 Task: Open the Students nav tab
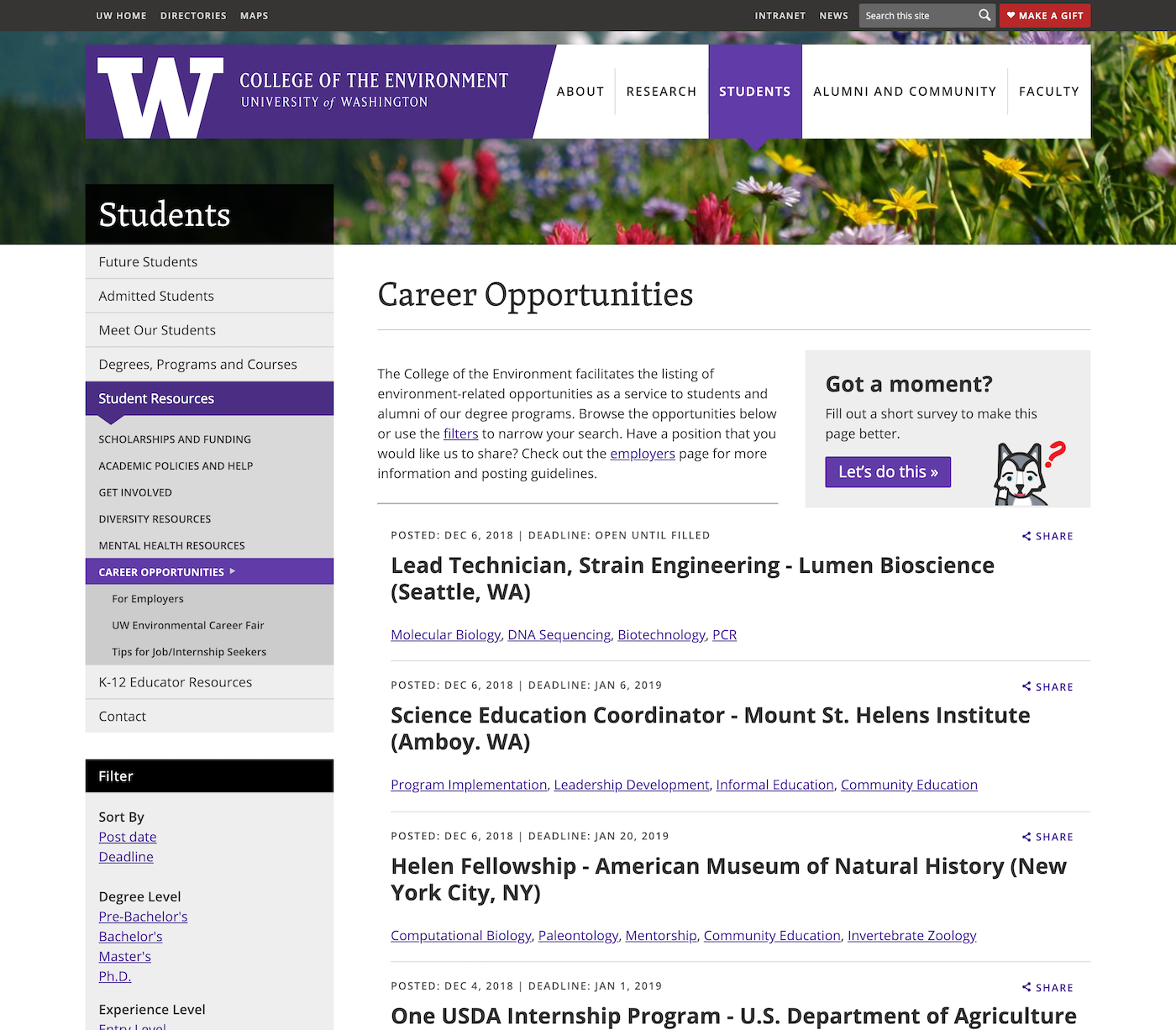coord(755,92)
